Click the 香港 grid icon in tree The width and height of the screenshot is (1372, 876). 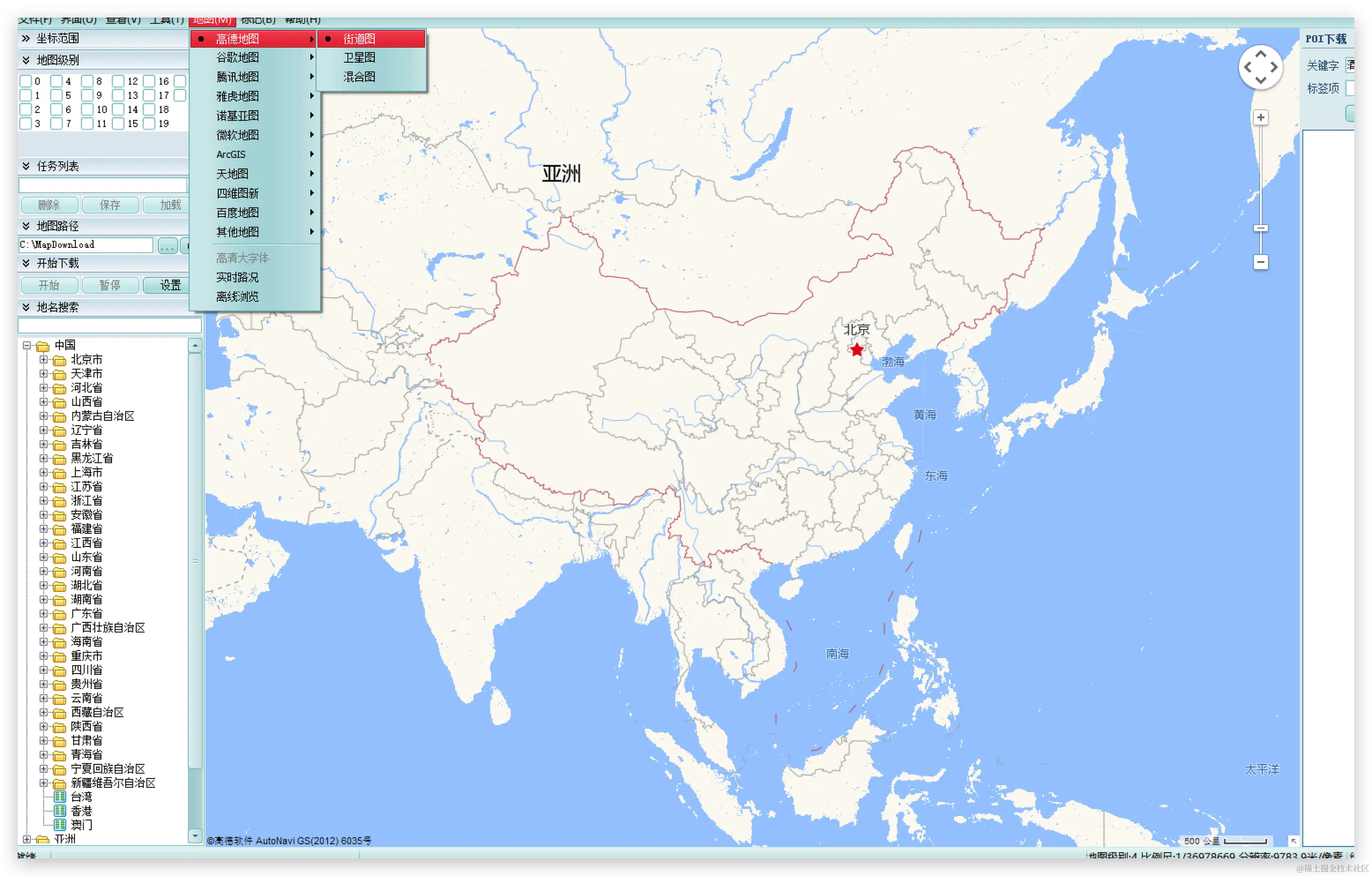(60, 811)
